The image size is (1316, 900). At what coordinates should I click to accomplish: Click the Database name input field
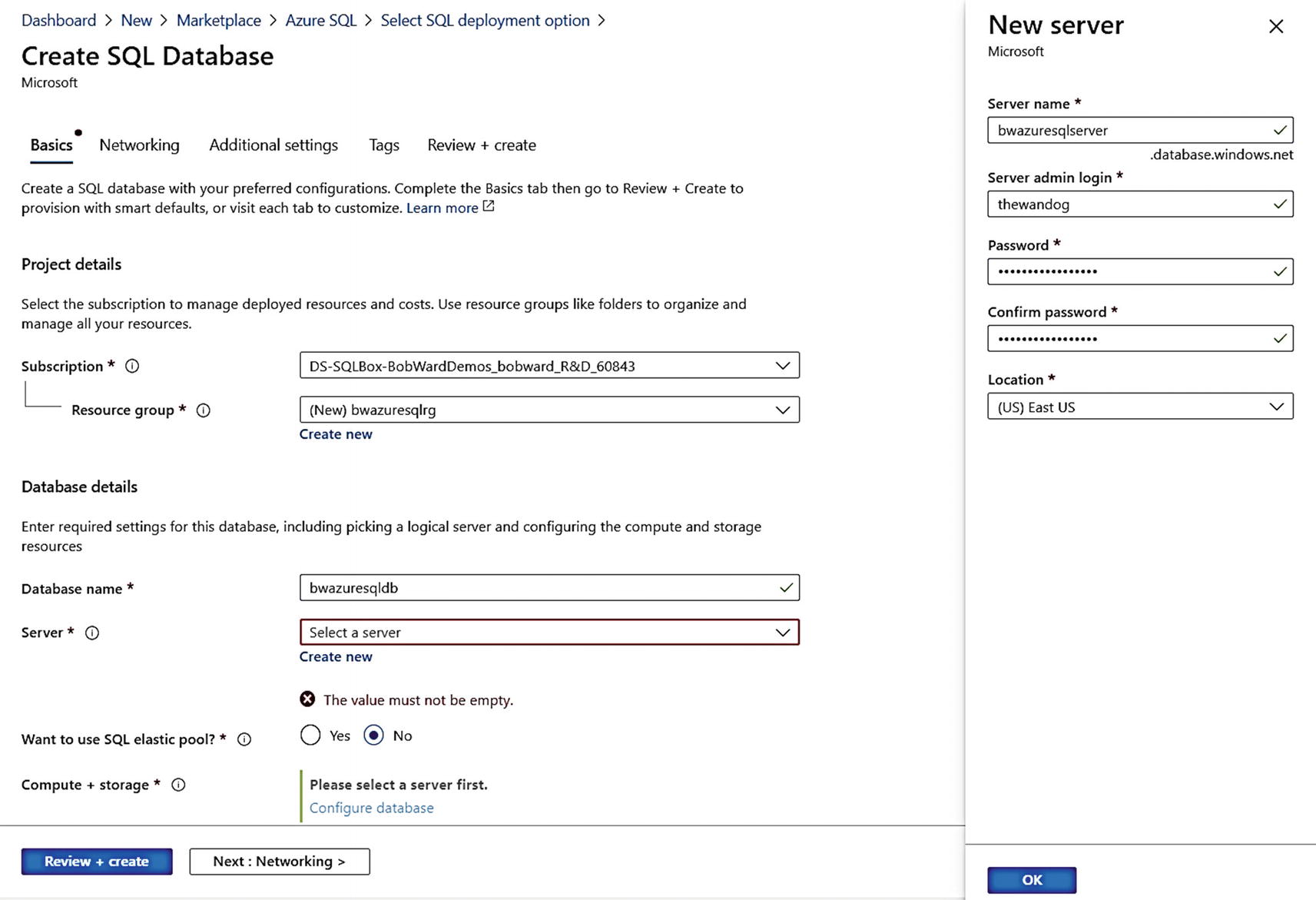[x=549, y=588]
